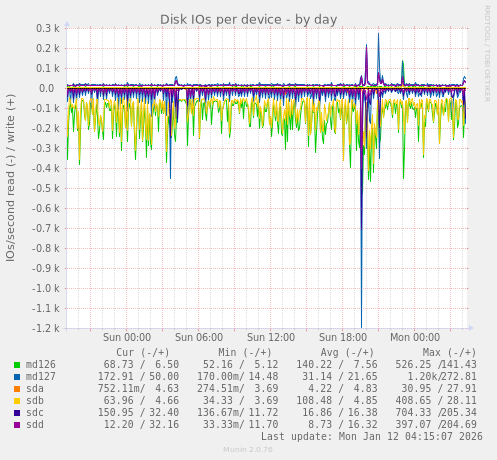This screenshot has height=460, width=497.
Task: Click the 'Max (-/+)' column header
Action: coord(449,353)
